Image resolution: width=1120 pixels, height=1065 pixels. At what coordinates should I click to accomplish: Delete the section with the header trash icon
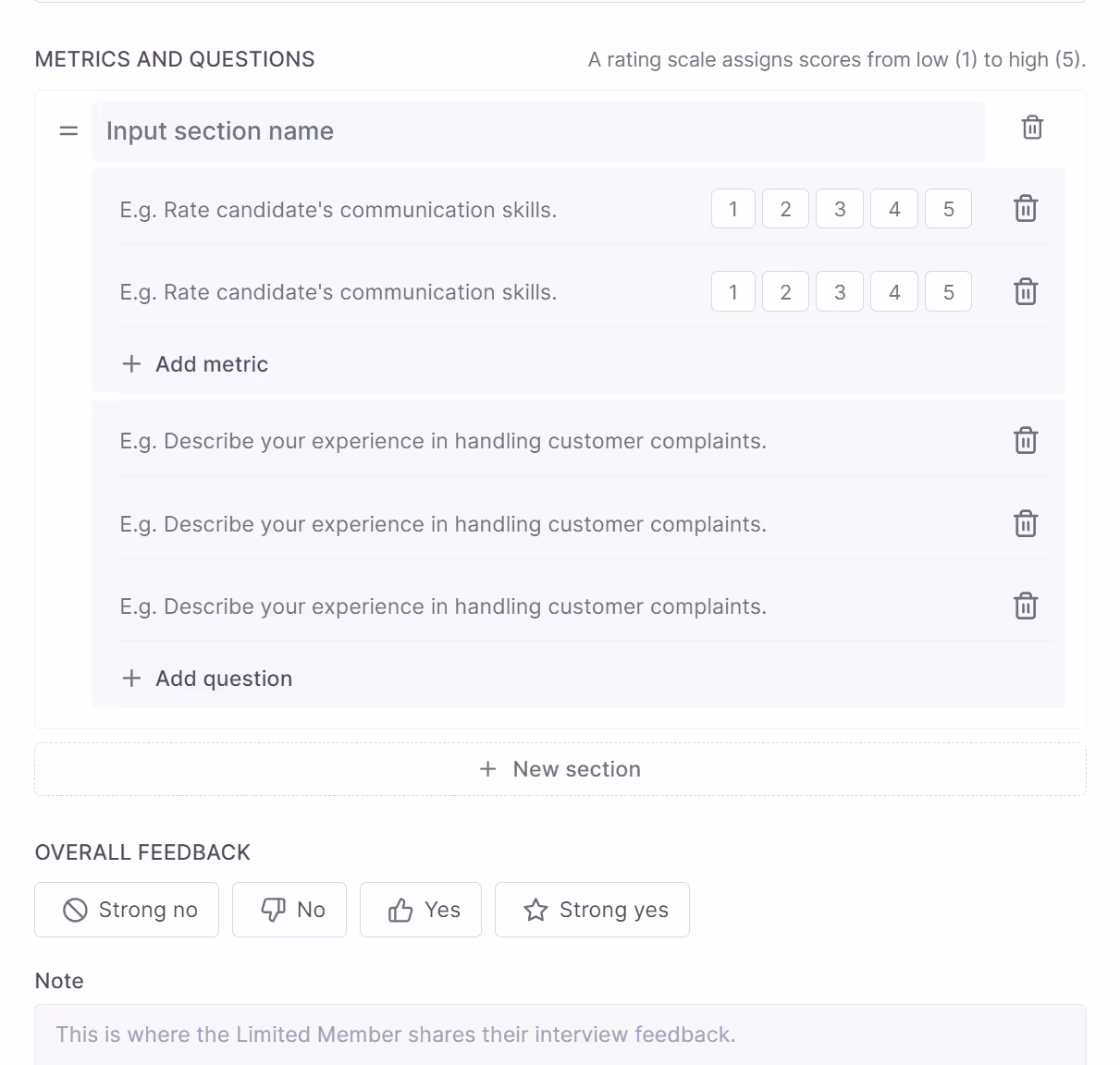pos(1032,128)
